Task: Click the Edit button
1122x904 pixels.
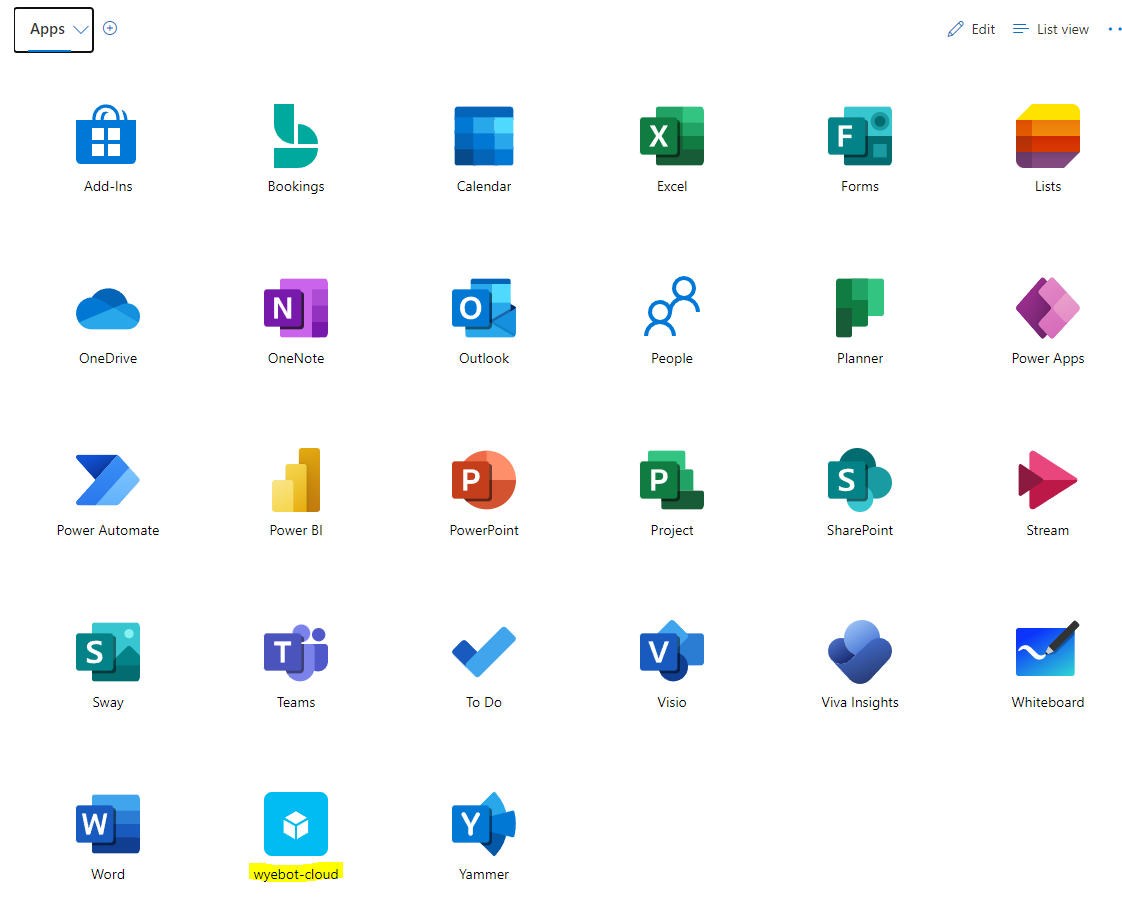Action: point(971,29)
